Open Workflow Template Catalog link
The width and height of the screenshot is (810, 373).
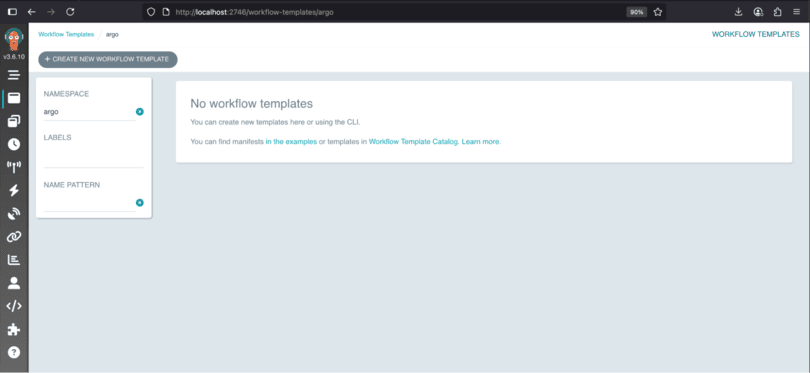(x=413, y=142)
